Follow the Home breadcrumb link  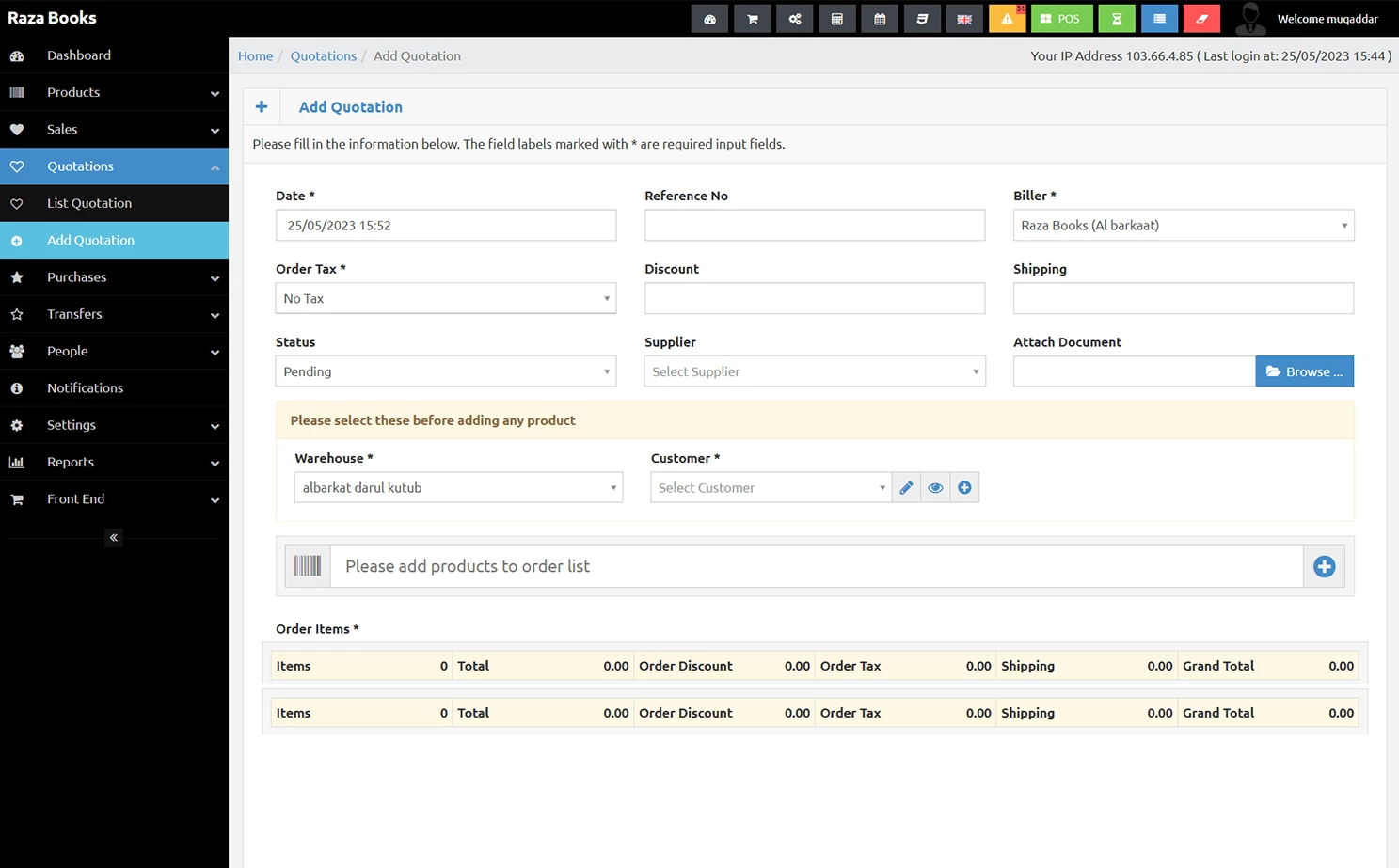pyautogui.click(x=255, y=55)
